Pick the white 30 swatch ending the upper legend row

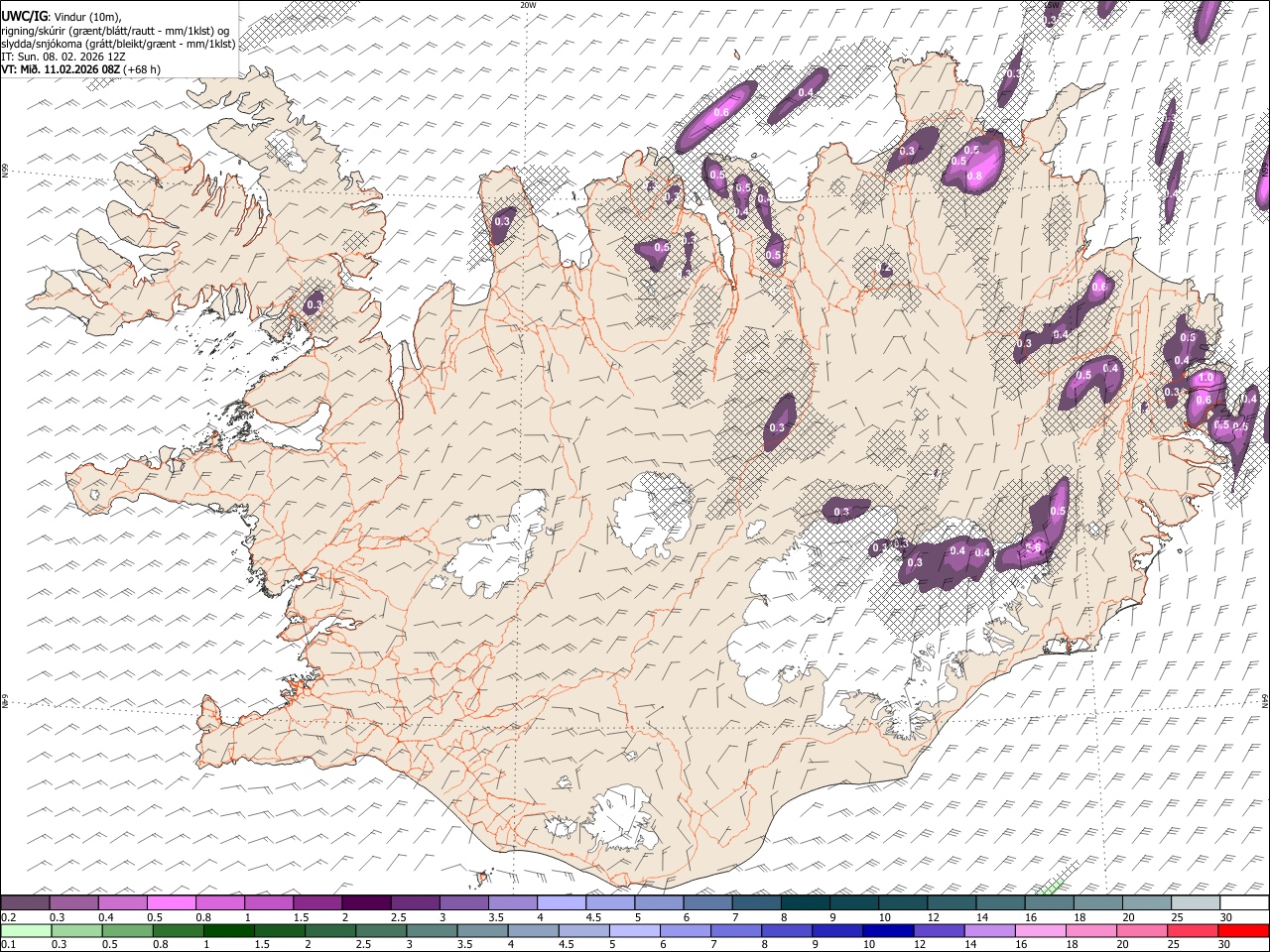[x=1244, y=902]
